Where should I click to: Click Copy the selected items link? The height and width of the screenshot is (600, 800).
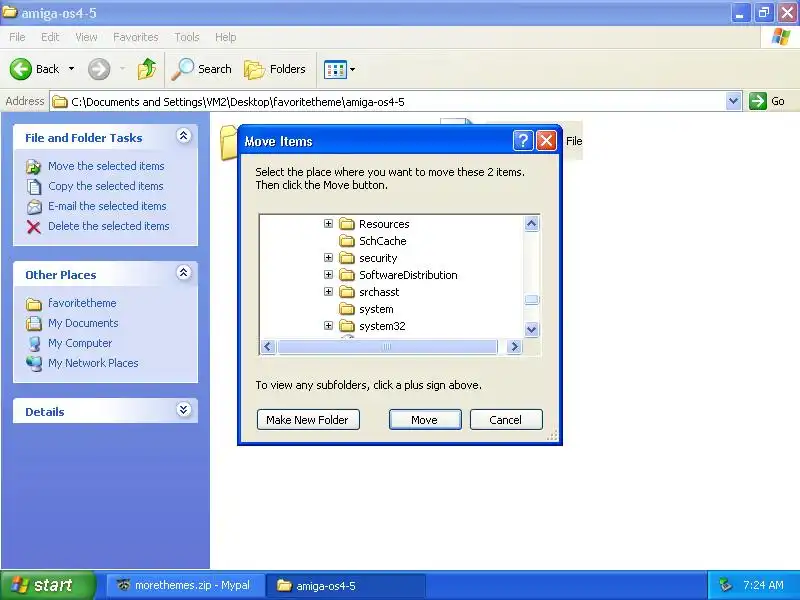pyautogui.click(x=106, y=186)
